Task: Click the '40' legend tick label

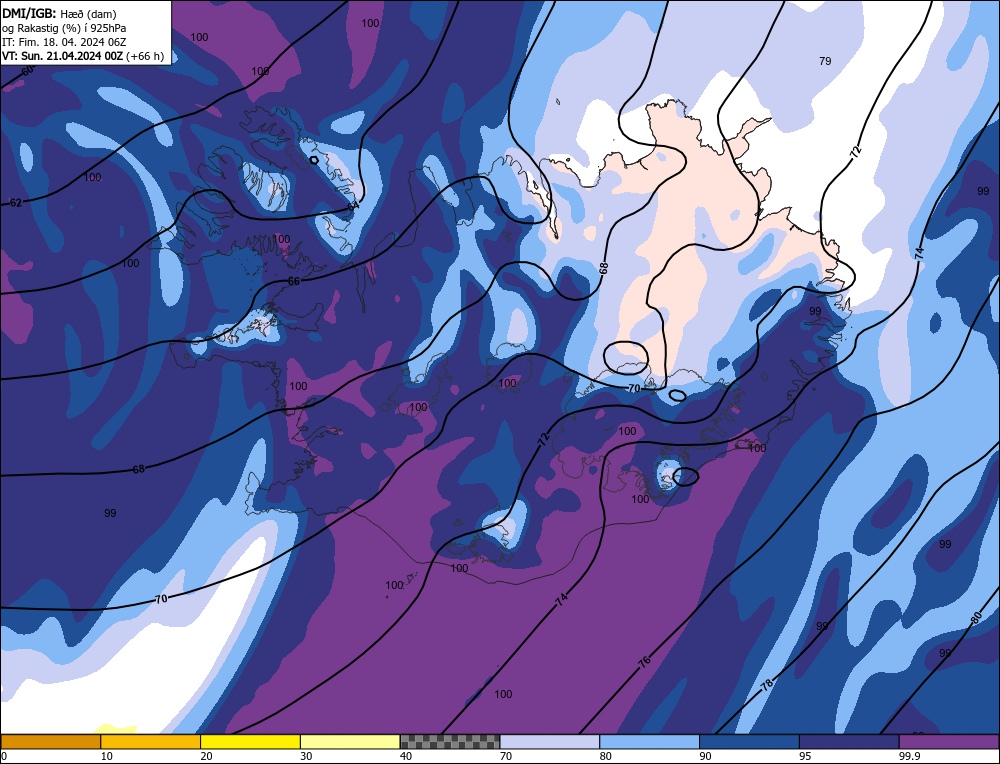Action: pyautogui.click(x=406, y=756)
